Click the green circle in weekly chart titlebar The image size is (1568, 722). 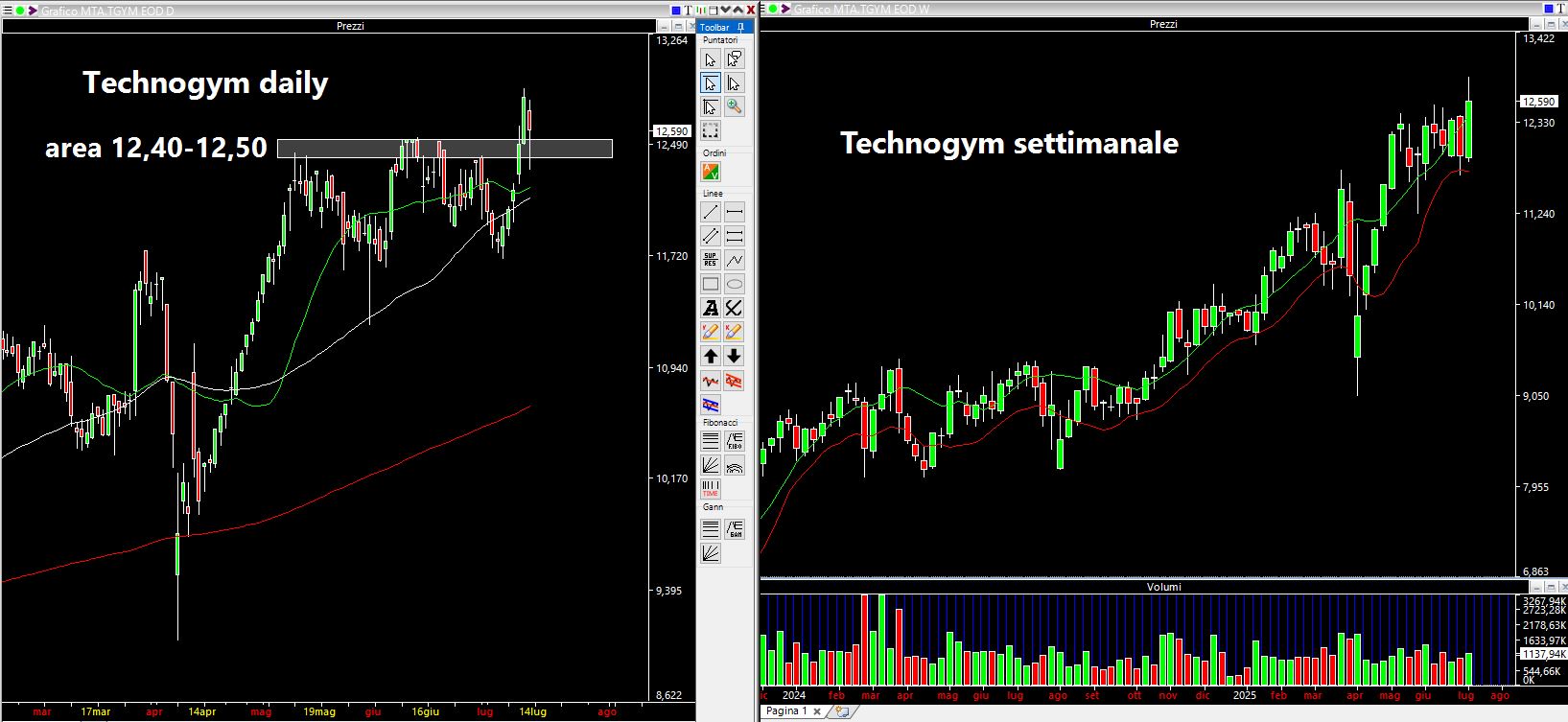[x=772, y=10]
